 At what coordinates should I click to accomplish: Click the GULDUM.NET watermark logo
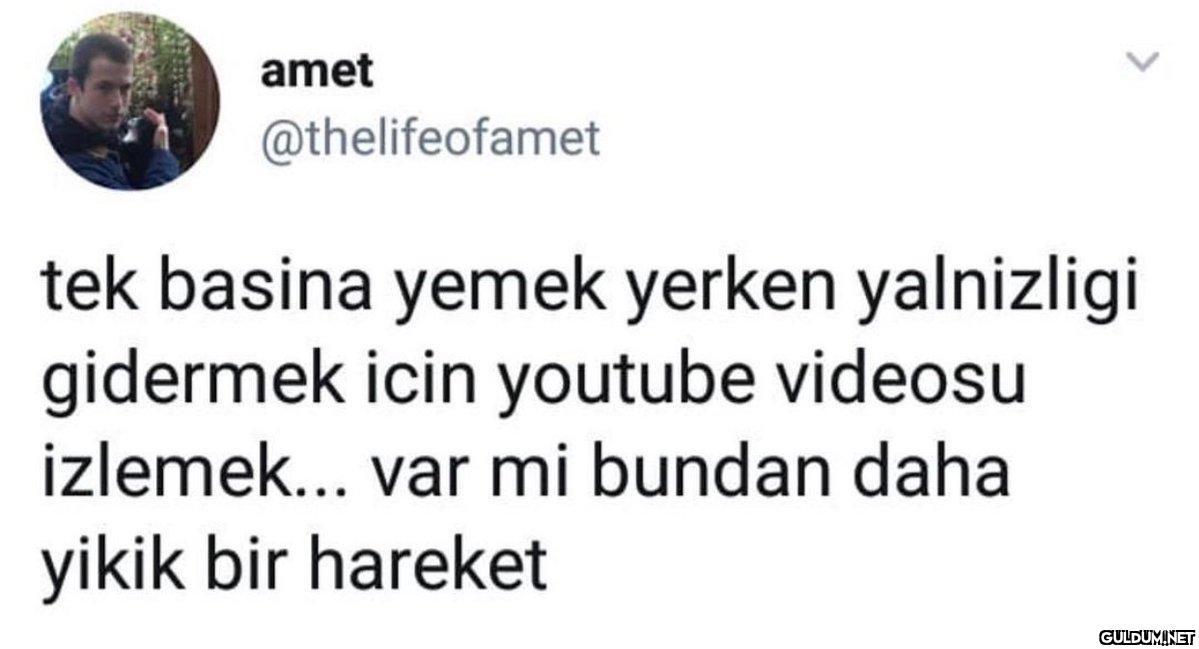click(1146, 636)
